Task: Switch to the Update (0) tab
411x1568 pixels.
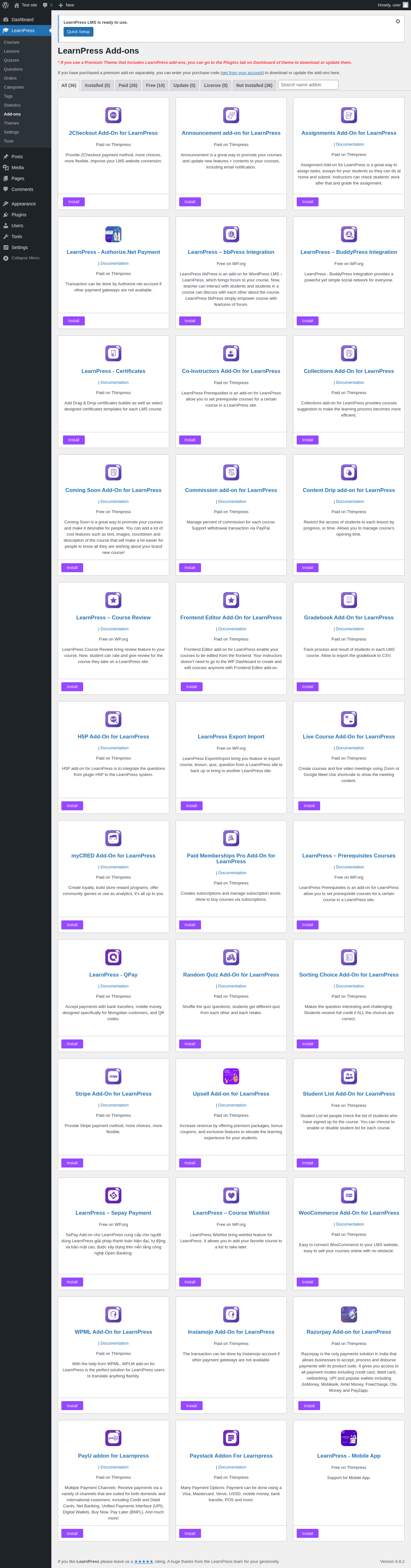Action: pyautogui.click(x=185, y=85)
